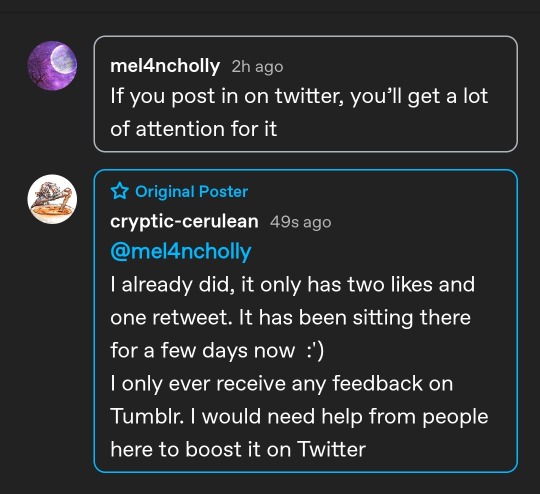Click the Original Poster star icon

coord(120,191)
